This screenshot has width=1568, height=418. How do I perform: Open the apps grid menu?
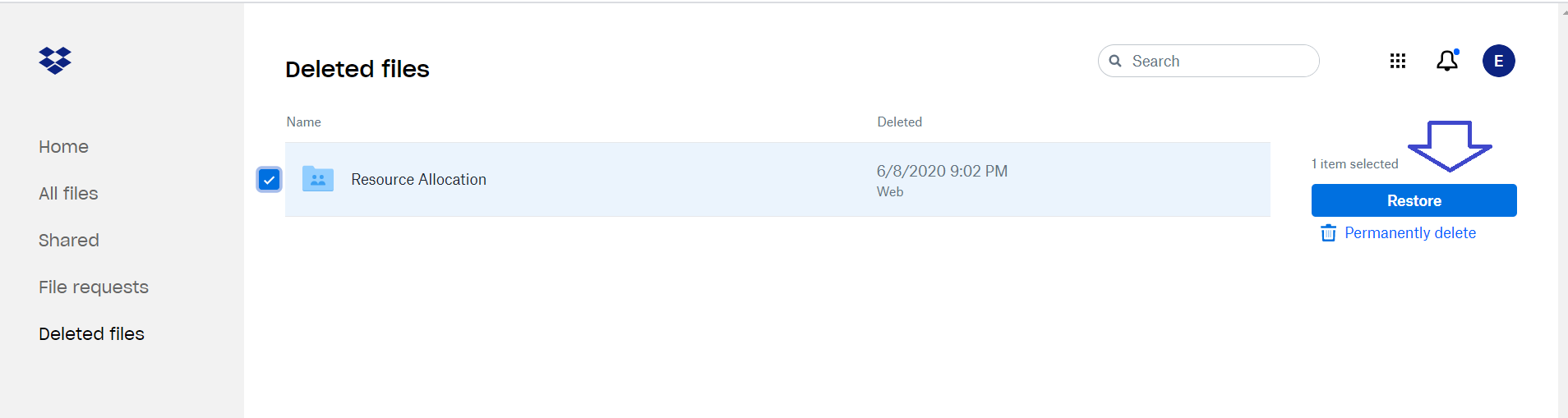pos(1398,61)
